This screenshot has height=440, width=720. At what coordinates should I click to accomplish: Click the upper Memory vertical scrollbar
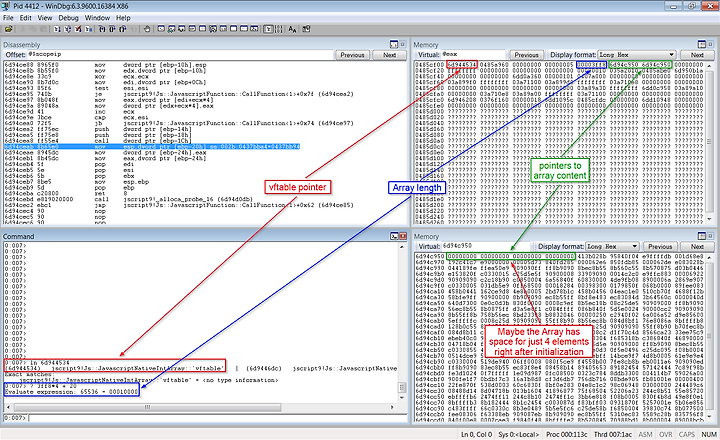709,143
